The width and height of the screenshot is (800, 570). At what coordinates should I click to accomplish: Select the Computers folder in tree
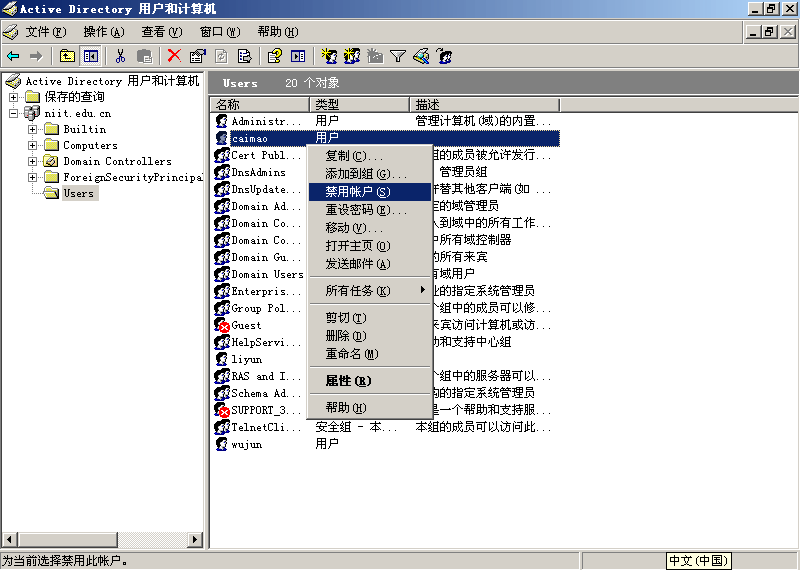point(90,145)
